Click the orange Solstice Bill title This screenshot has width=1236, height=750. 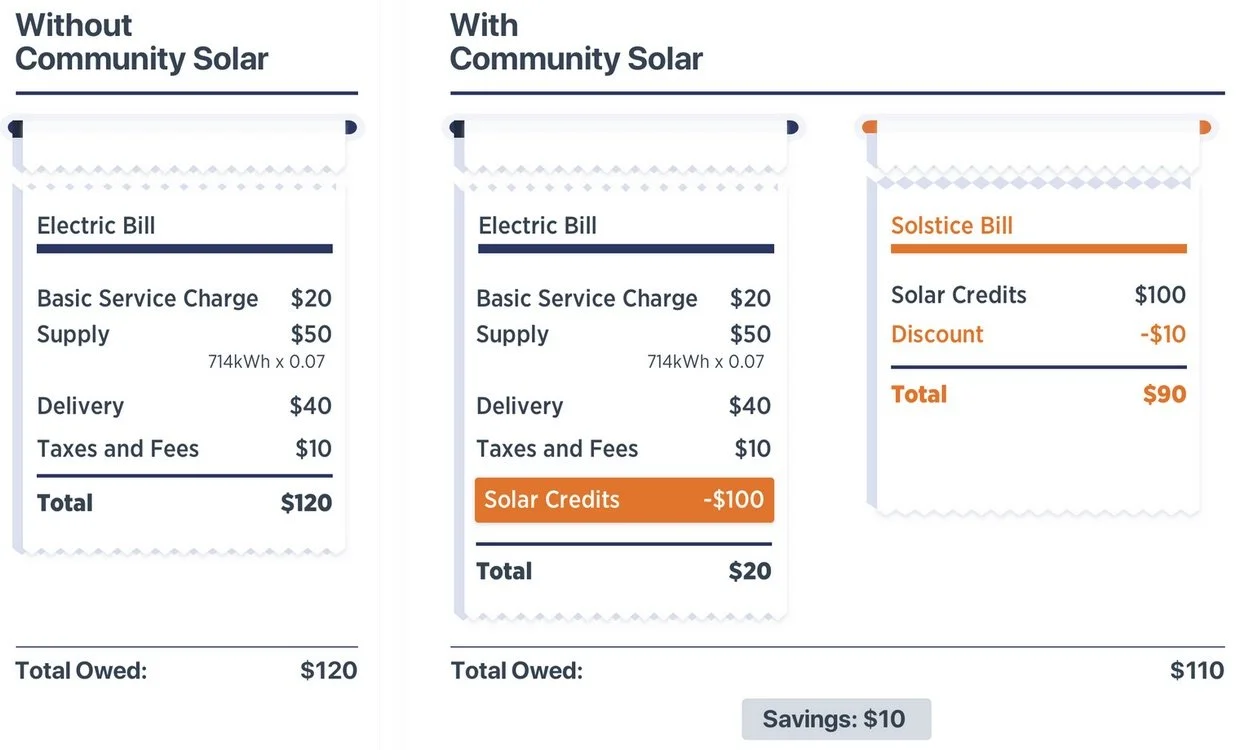951,226
